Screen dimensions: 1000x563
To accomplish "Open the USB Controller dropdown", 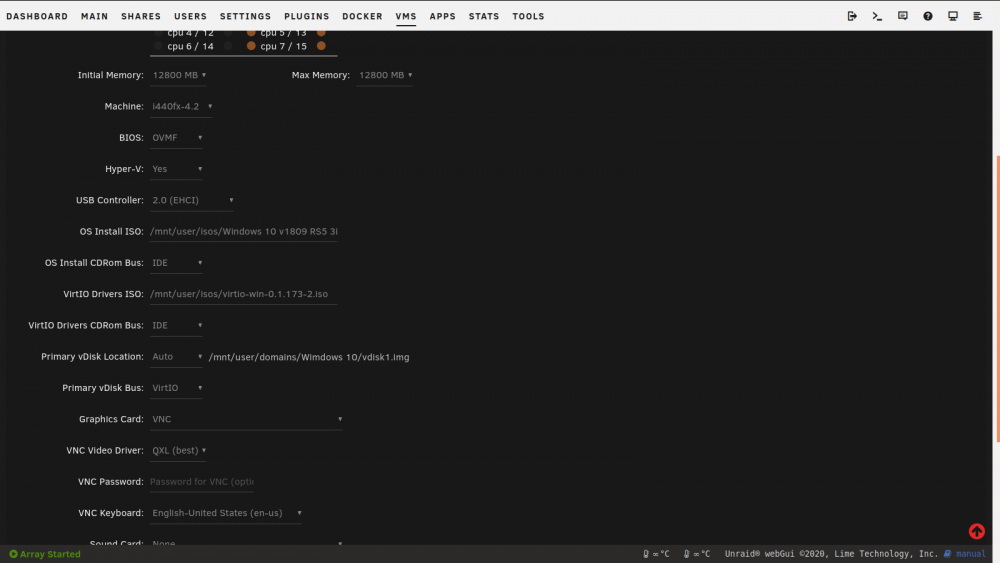I will click(x=192, y=200).
